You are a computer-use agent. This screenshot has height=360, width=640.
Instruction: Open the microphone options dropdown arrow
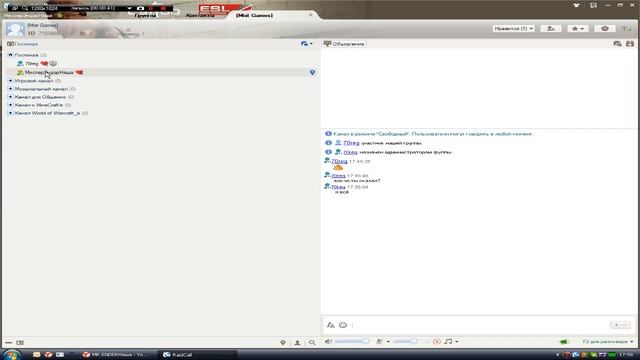(388, 342)
